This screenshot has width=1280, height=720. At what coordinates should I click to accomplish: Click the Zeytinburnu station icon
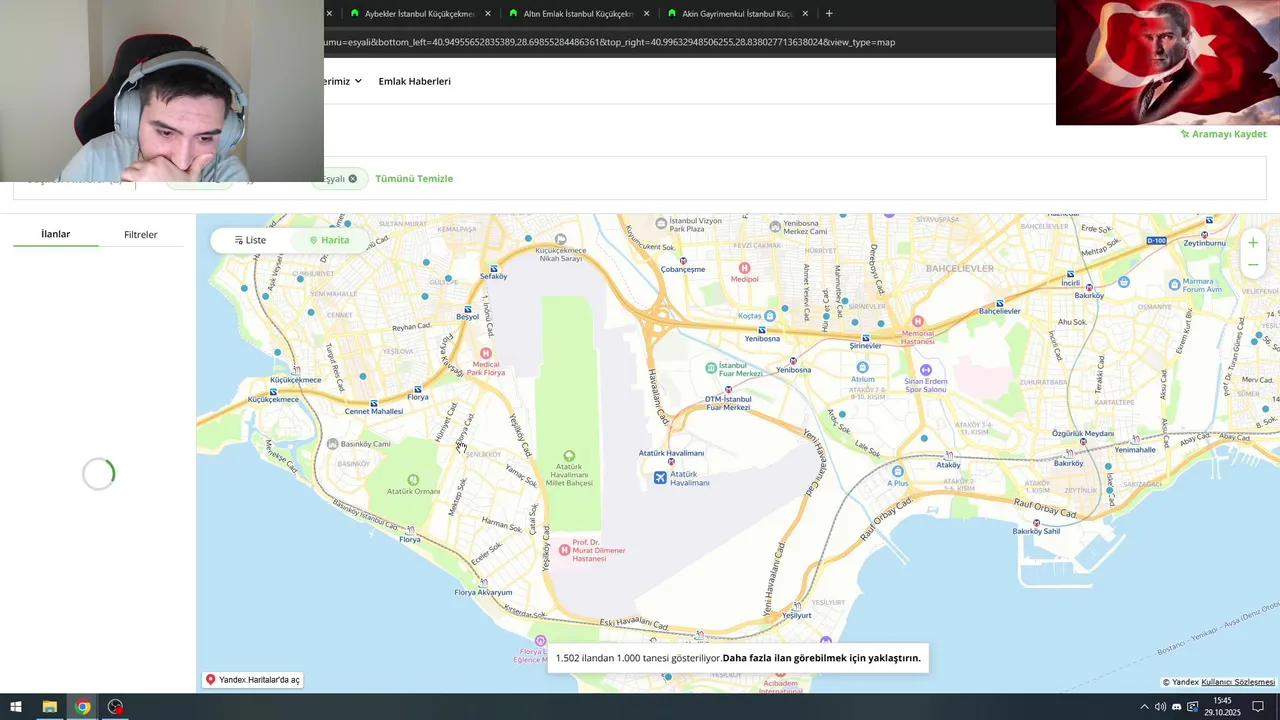(x=1203, y=234)
